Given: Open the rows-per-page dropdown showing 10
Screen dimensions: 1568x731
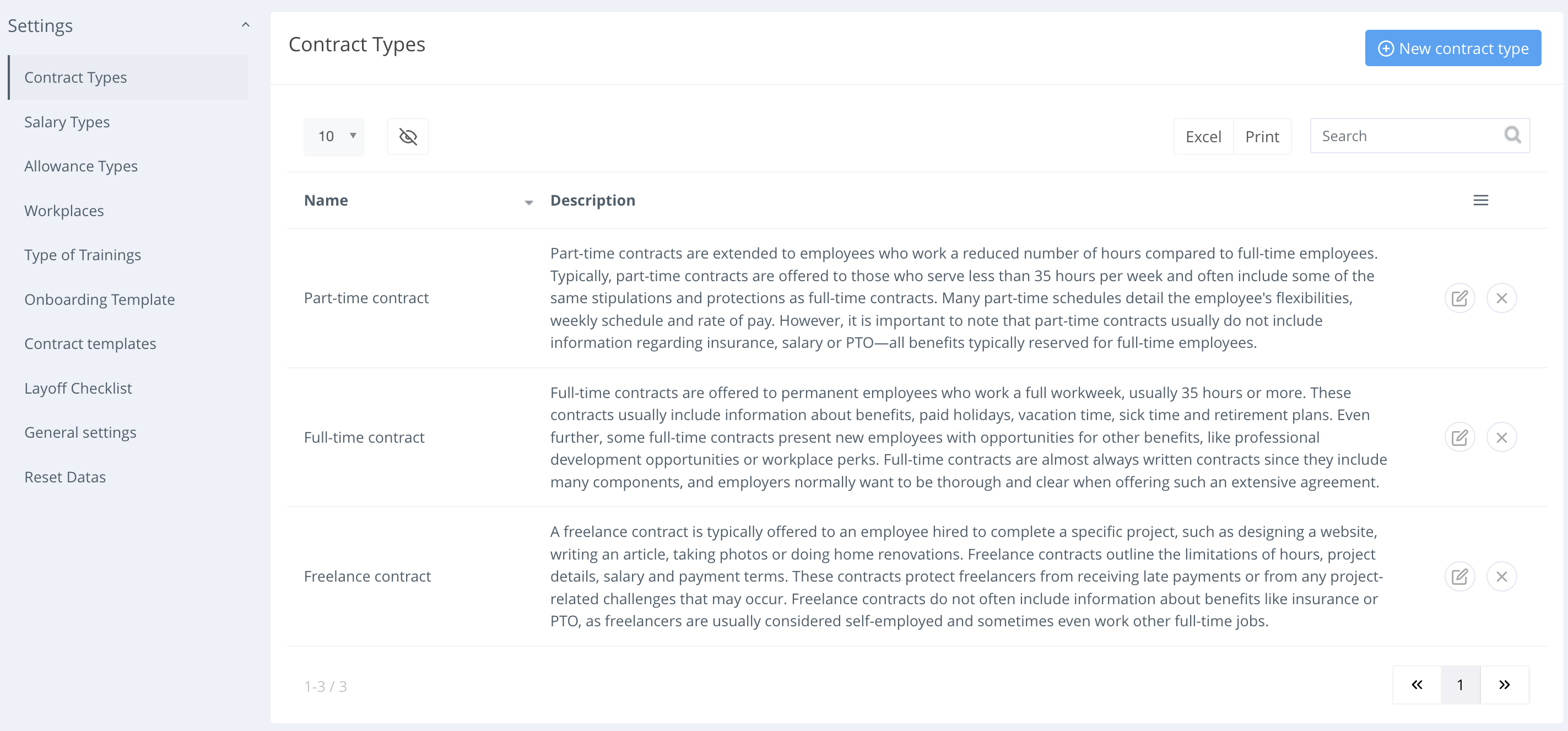Looking at the screenshot, I should click(x=334, y=137).
